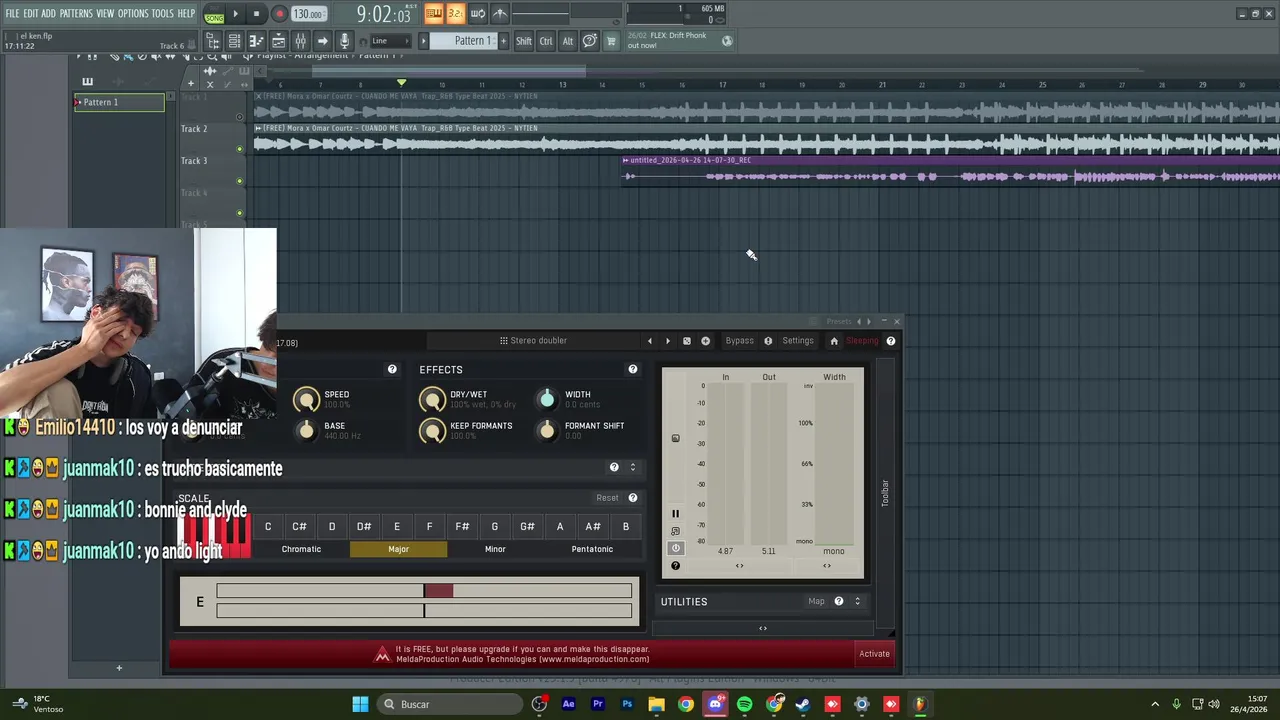Open the FL Studio shop cart icon
1280x720 pixels.
coord(611,41)
